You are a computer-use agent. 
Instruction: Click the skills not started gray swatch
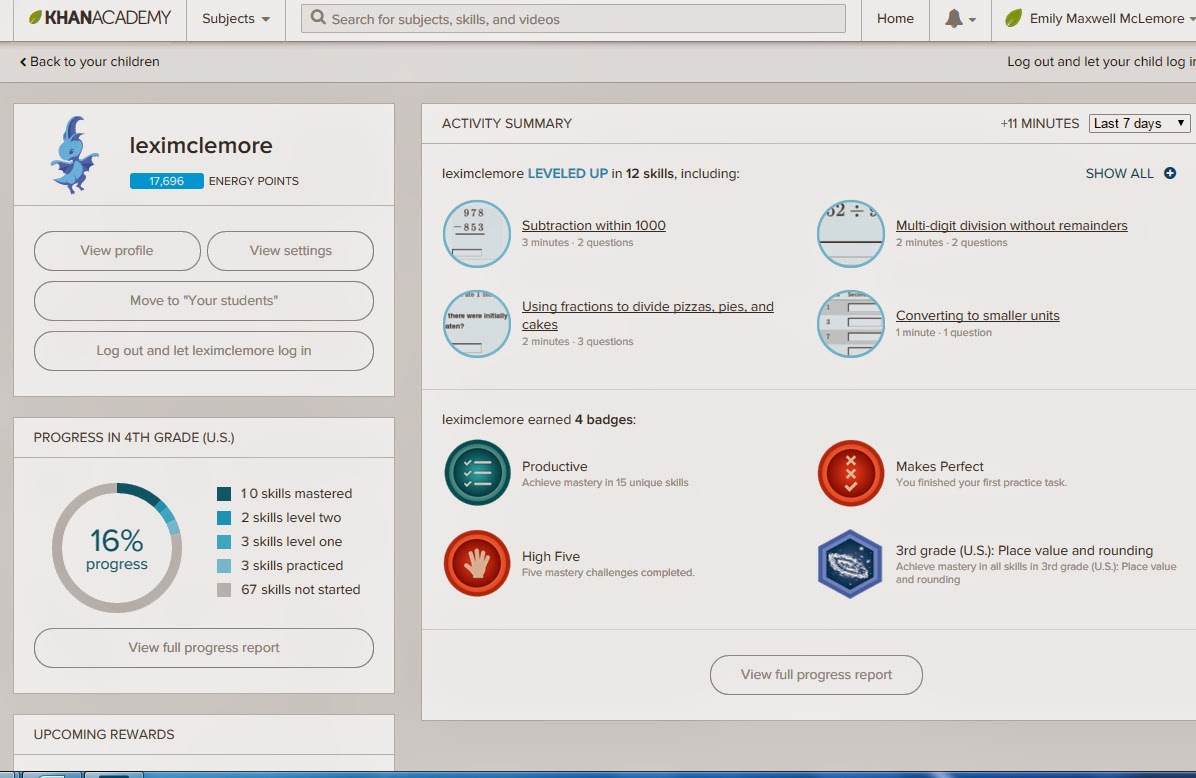coord(224,590)
